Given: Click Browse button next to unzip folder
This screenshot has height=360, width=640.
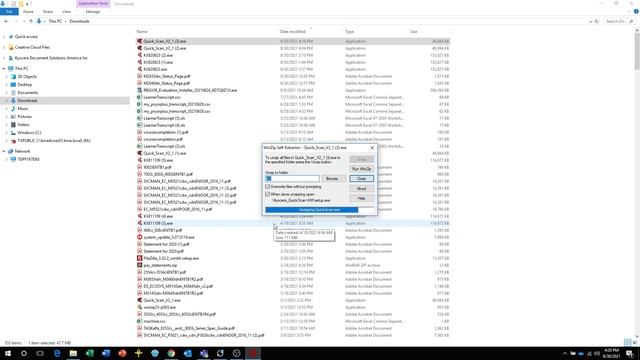Looking at the screenshot, I should tap(333, 178).
